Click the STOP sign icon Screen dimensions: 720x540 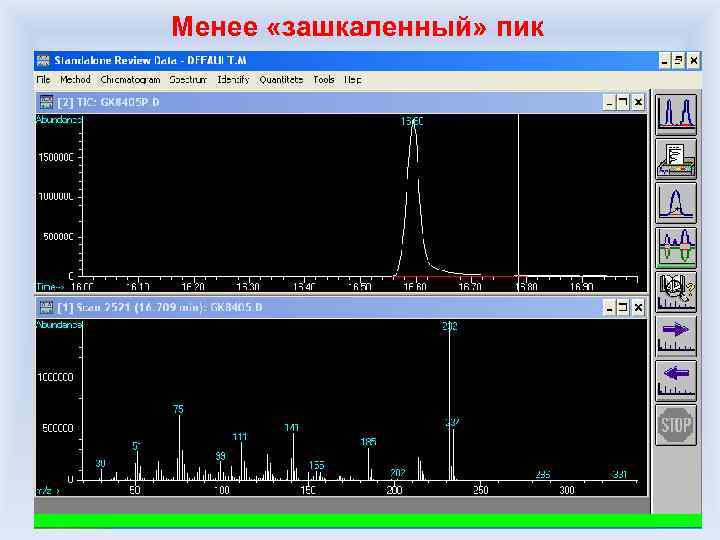[x=675, y=425]
